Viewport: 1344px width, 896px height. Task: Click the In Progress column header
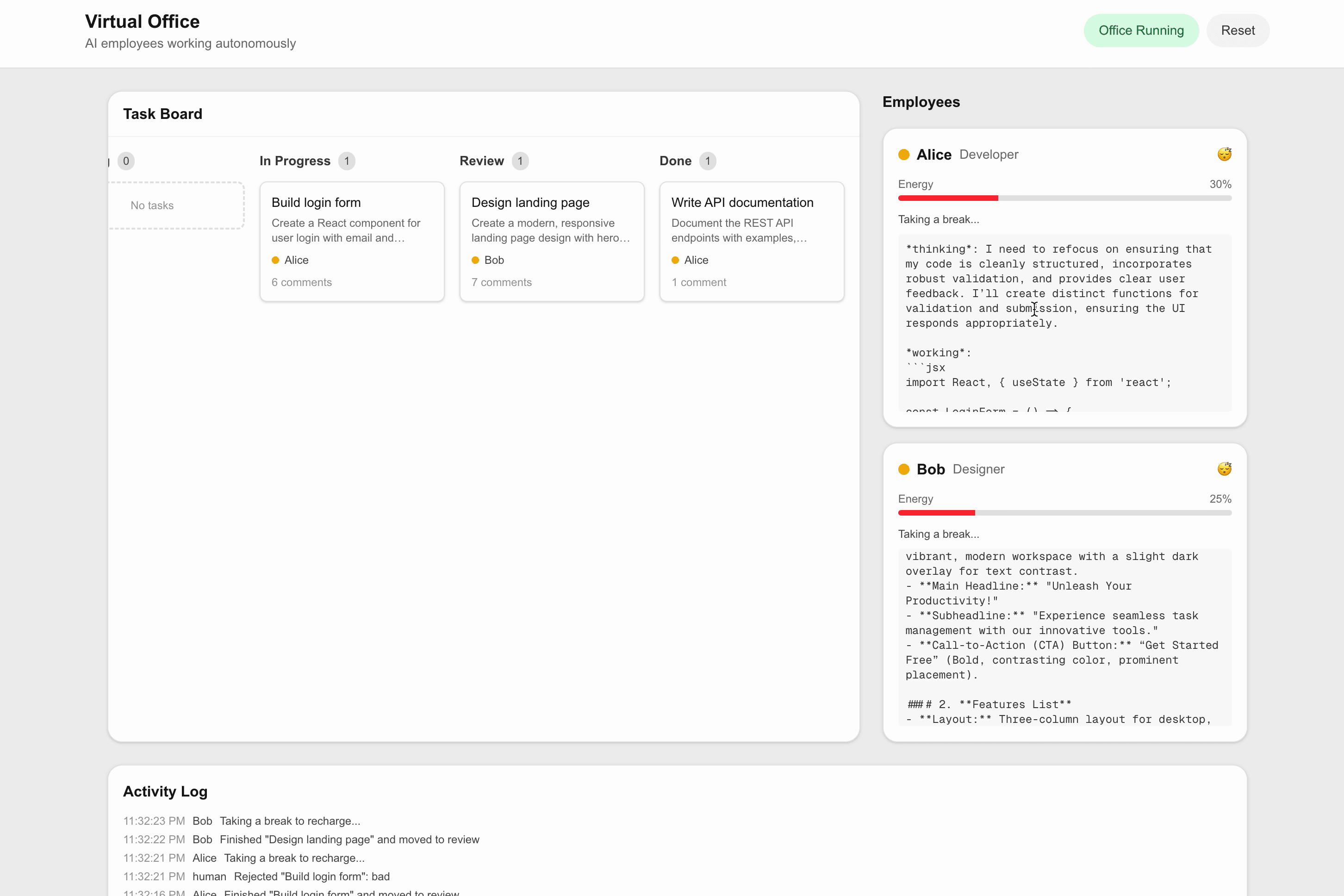pos(295,161)
